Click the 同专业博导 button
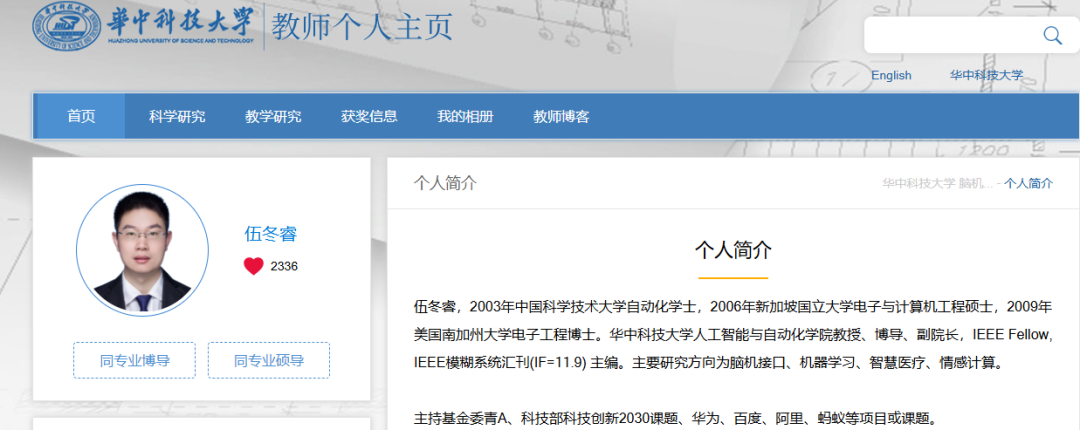Image resolution: width=1080 pixels, height=430 pixels. coord(134,360)
